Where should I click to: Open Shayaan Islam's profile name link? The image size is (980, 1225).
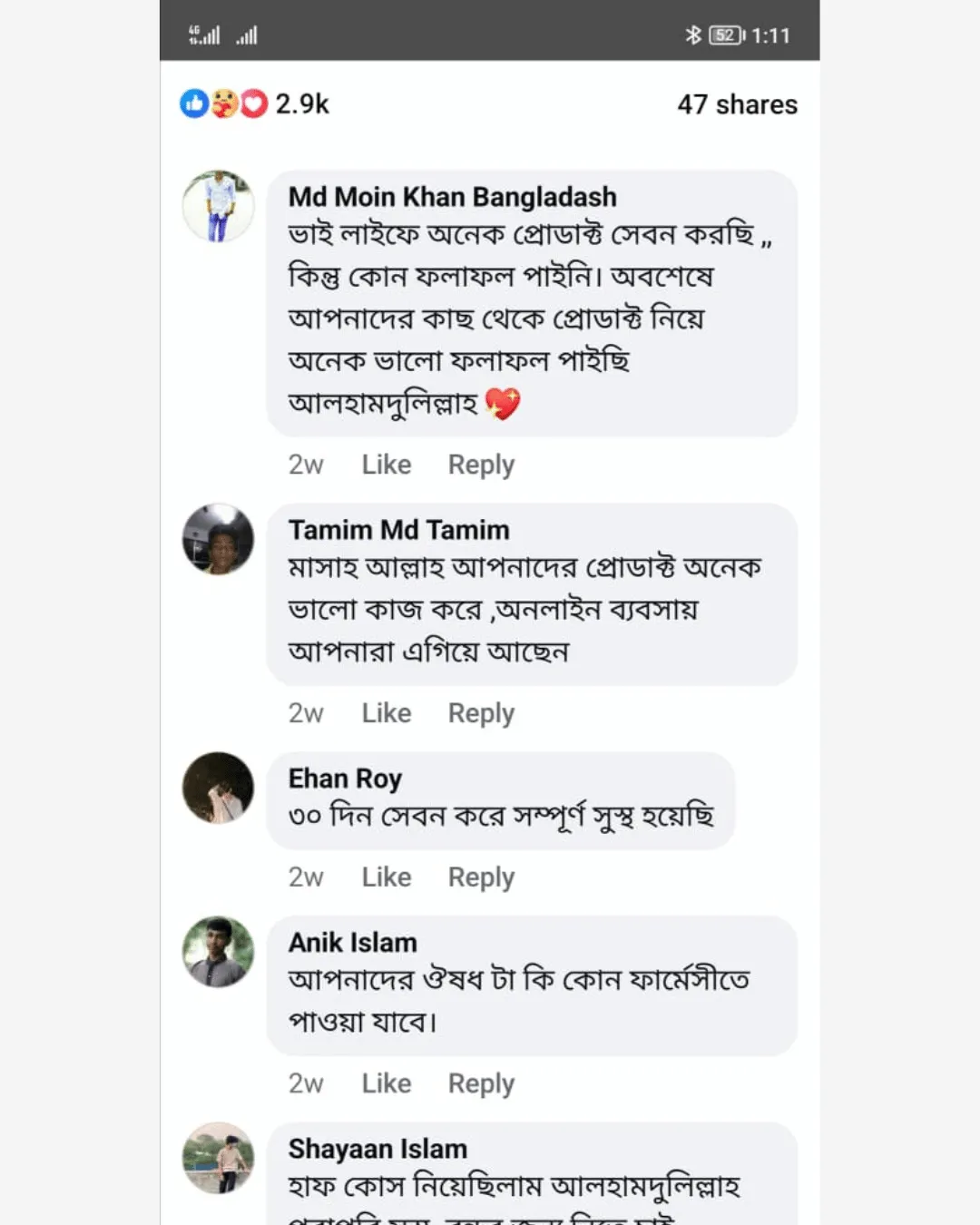377,1149
